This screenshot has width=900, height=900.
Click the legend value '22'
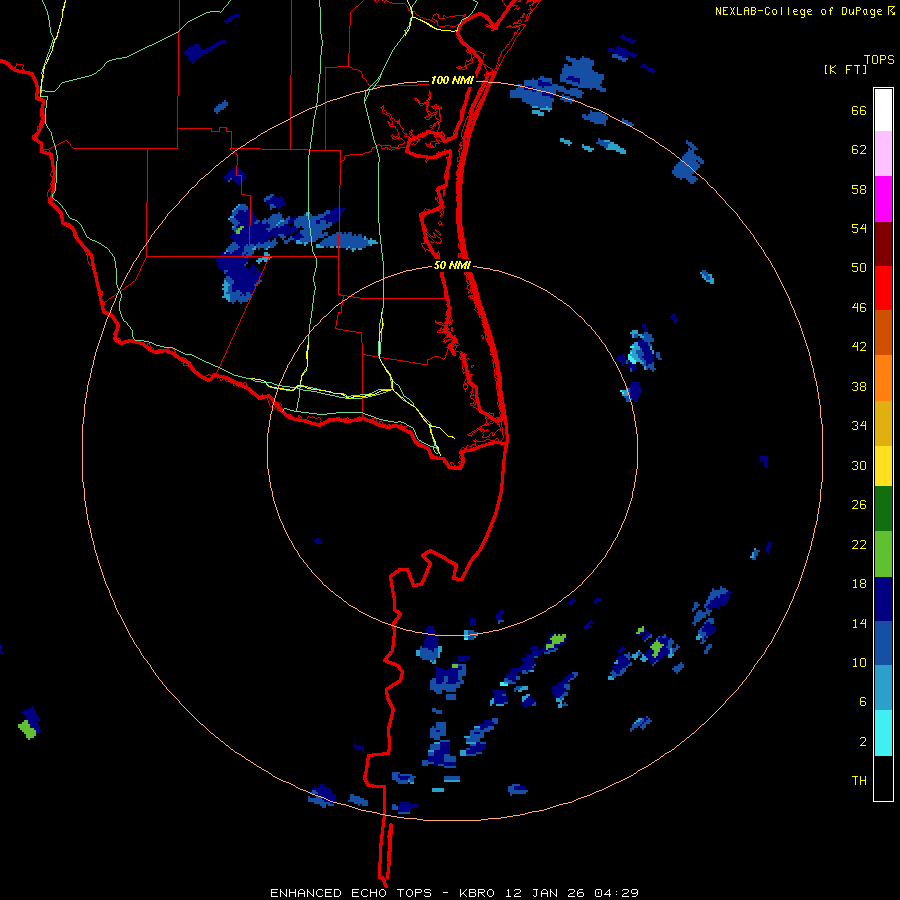[859, 545]
